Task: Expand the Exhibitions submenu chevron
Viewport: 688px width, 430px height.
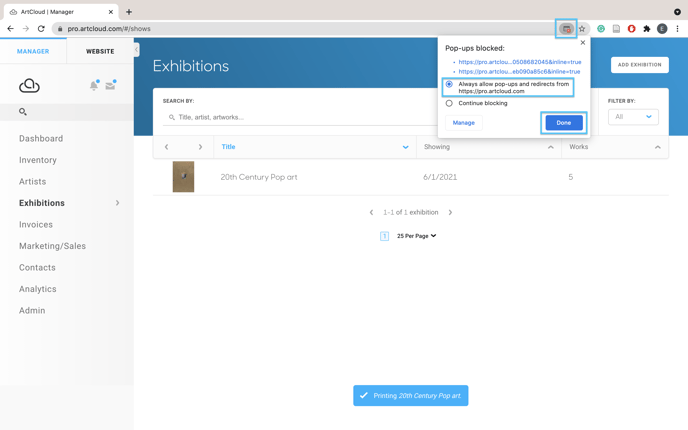Action: pyautogui.click(x=117, y=203)
